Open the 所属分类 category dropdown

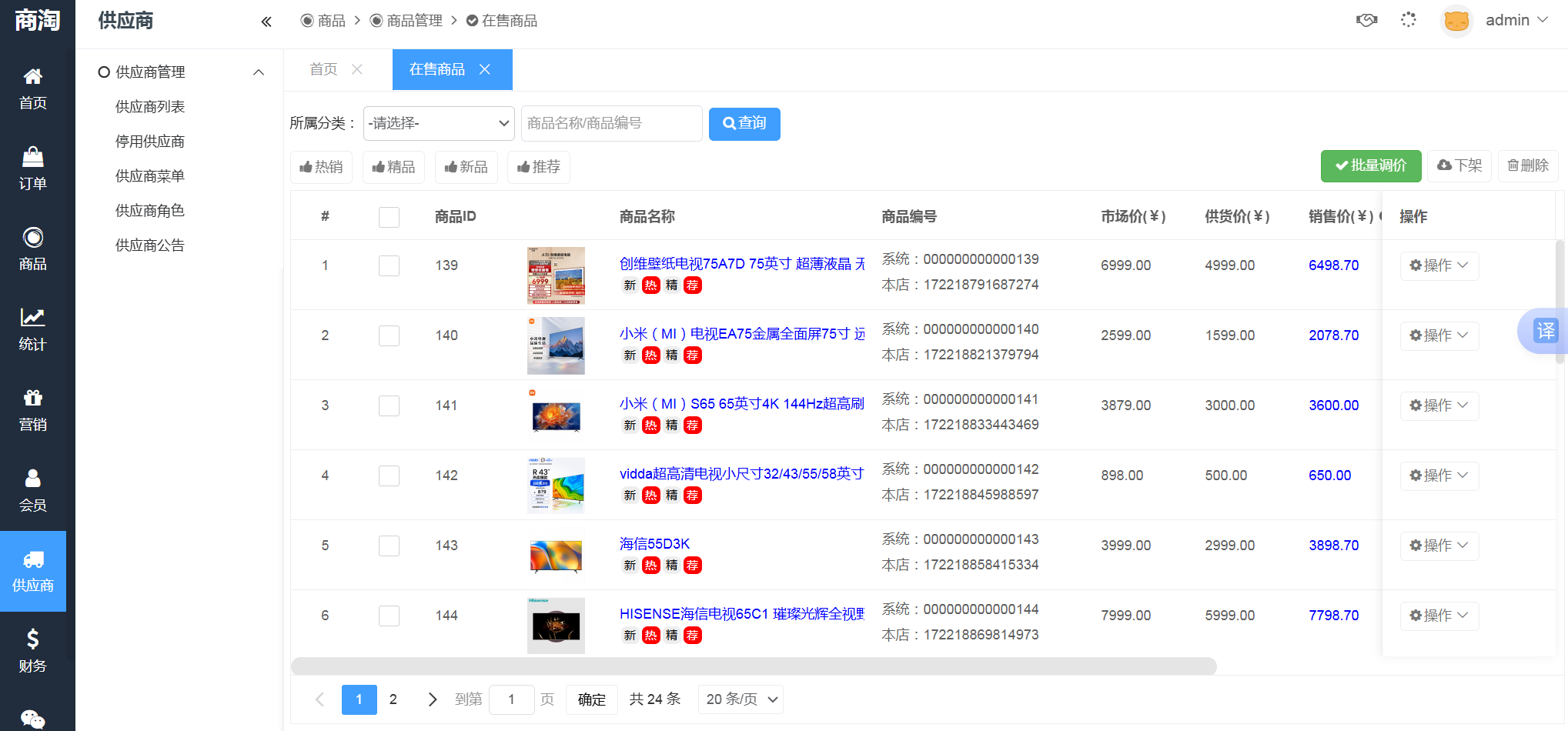439,123
